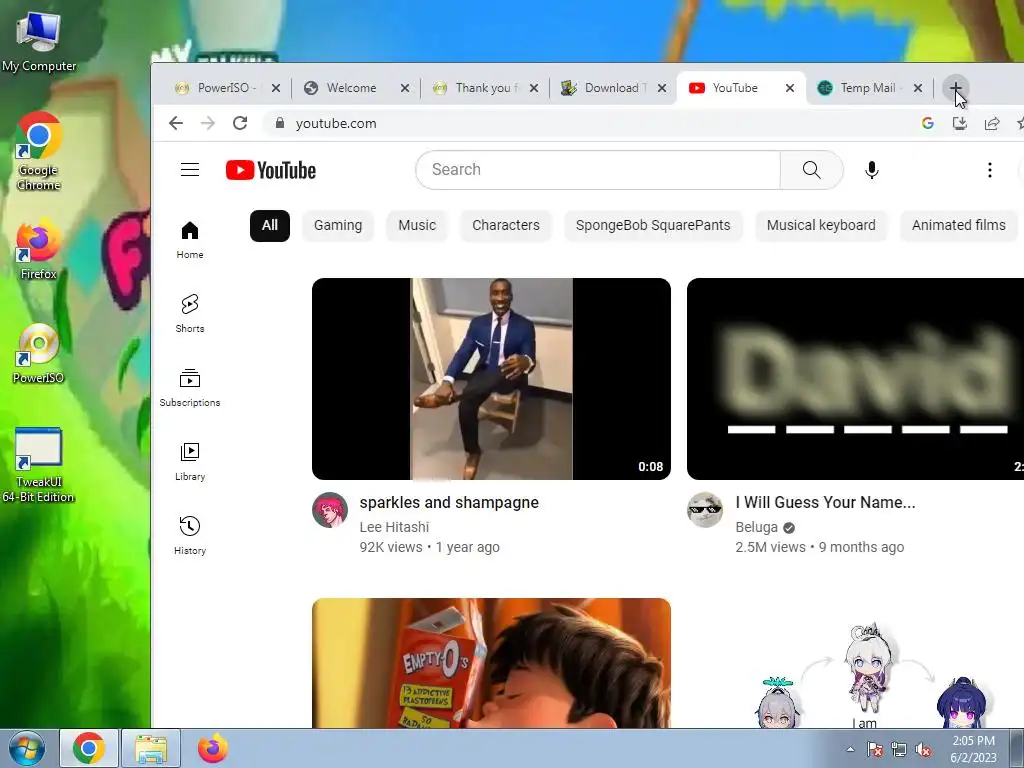
Task: Click the YouTube search field
Action: click(598, 170)
